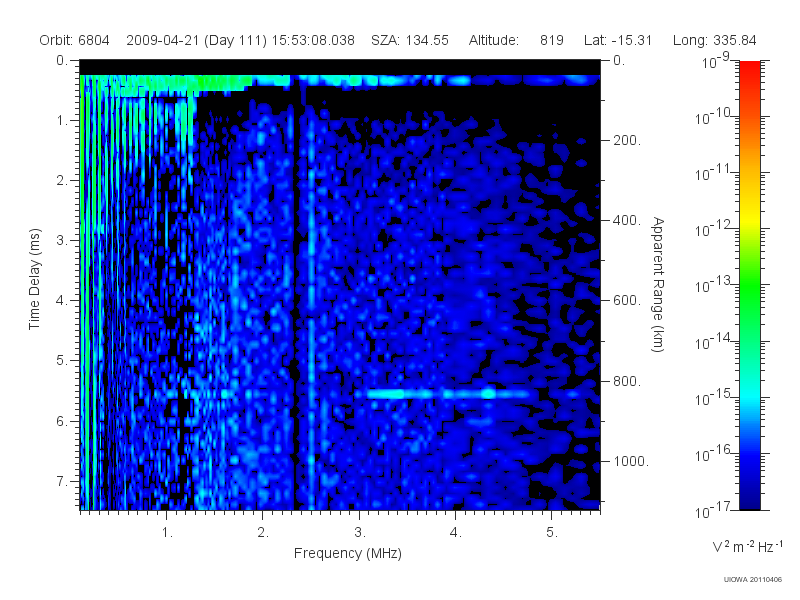Click the 'Lat: -15.31' header value
The height and width of the screenshot is (600, 800).
(618, 40)
